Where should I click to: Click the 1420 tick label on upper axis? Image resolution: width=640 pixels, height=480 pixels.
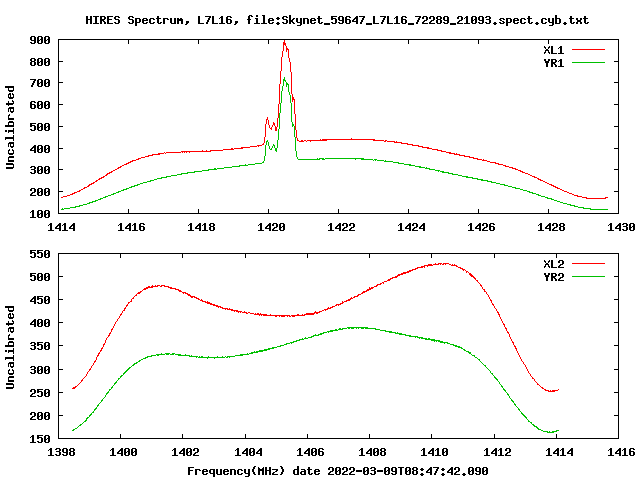click(x=271, y=227)
